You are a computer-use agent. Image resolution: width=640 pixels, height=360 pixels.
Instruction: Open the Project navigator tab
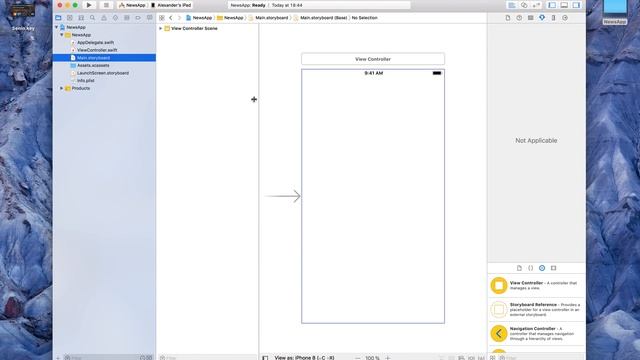pos(58,18)
